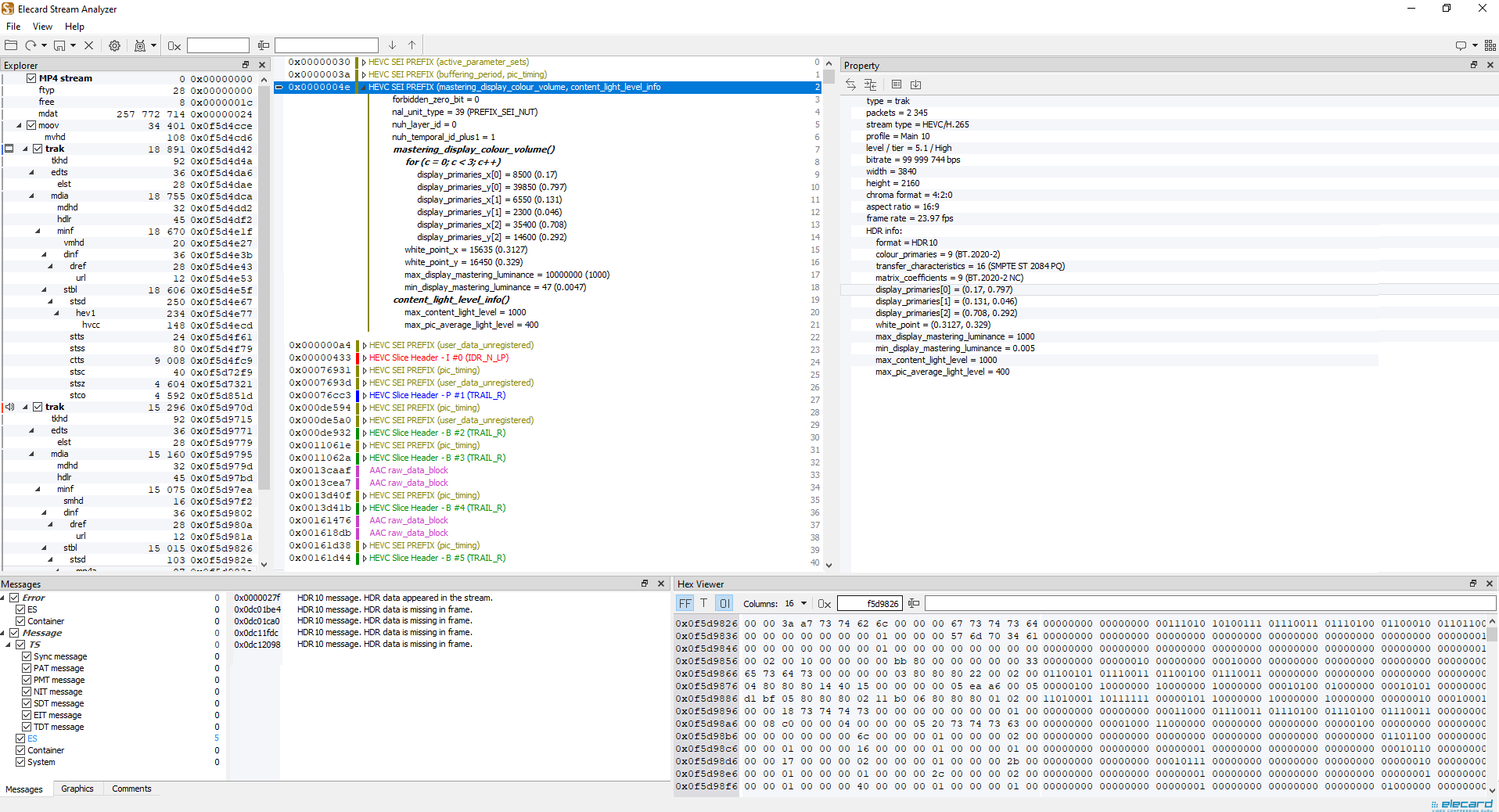1499x812 pixels.
Task: Enable binary 01 display in Hex Viewer
Action: (x=724, y=603)
